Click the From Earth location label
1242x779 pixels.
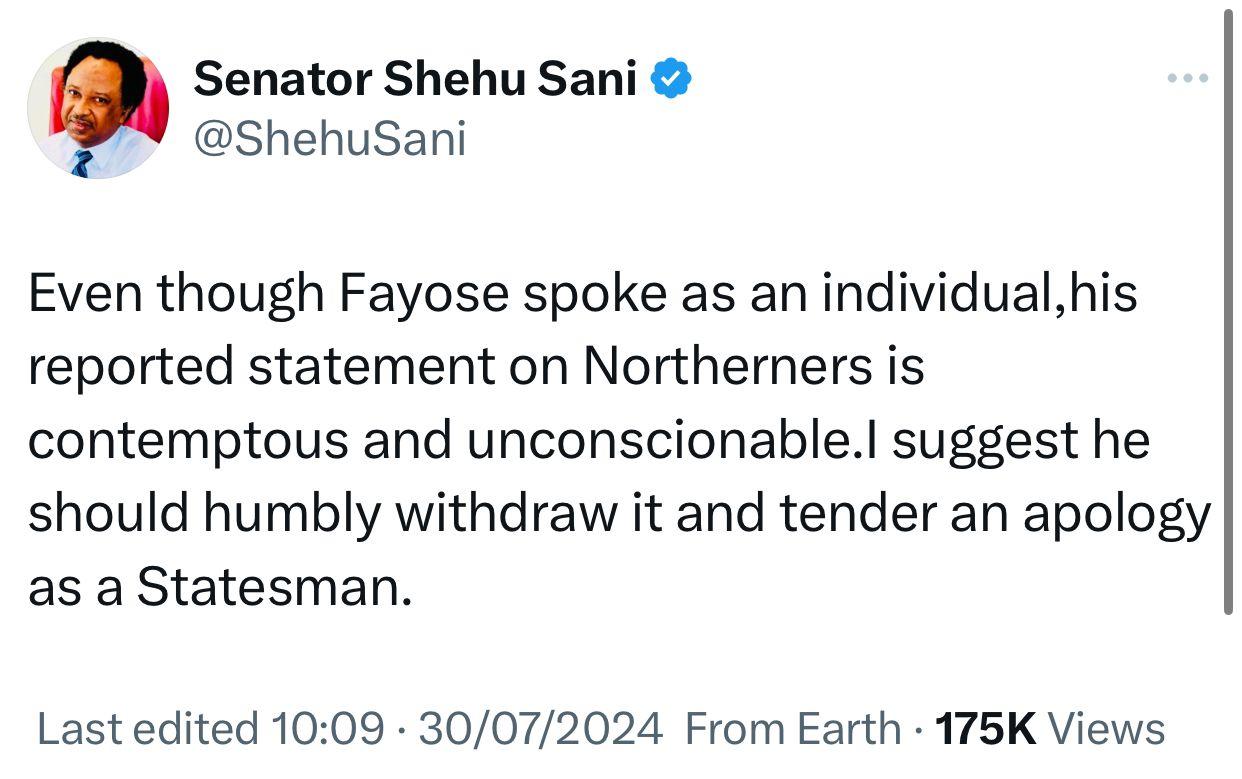(792, 729)
